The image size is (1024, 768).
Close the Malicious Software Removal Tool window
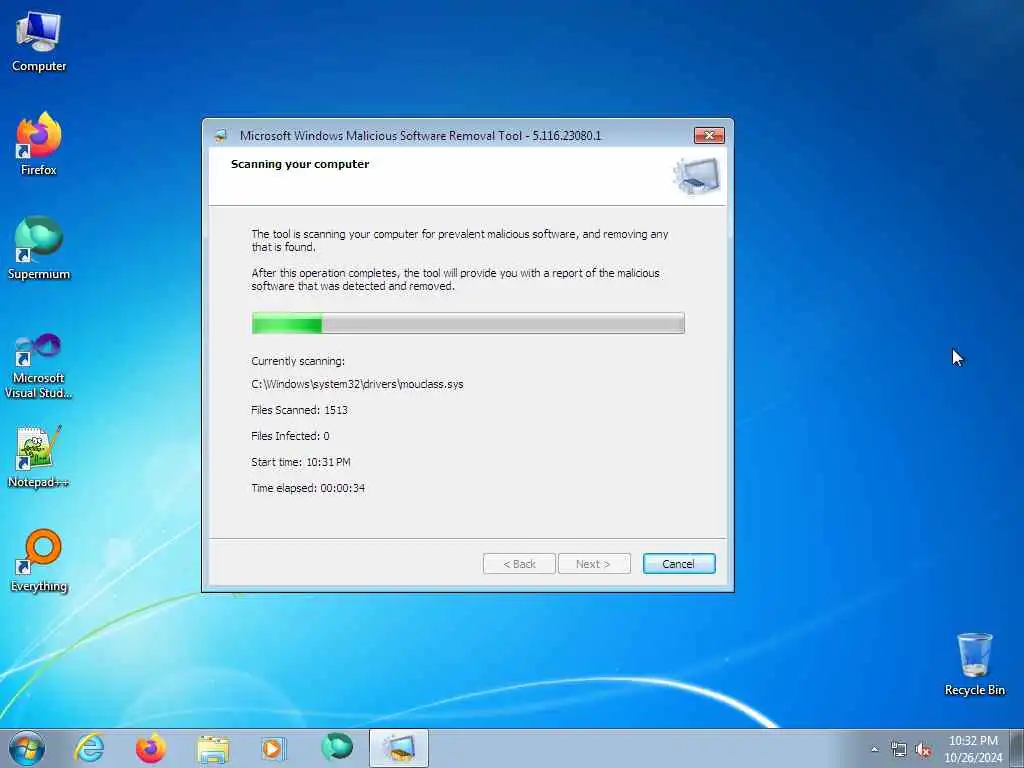click(x=709, y=135)
